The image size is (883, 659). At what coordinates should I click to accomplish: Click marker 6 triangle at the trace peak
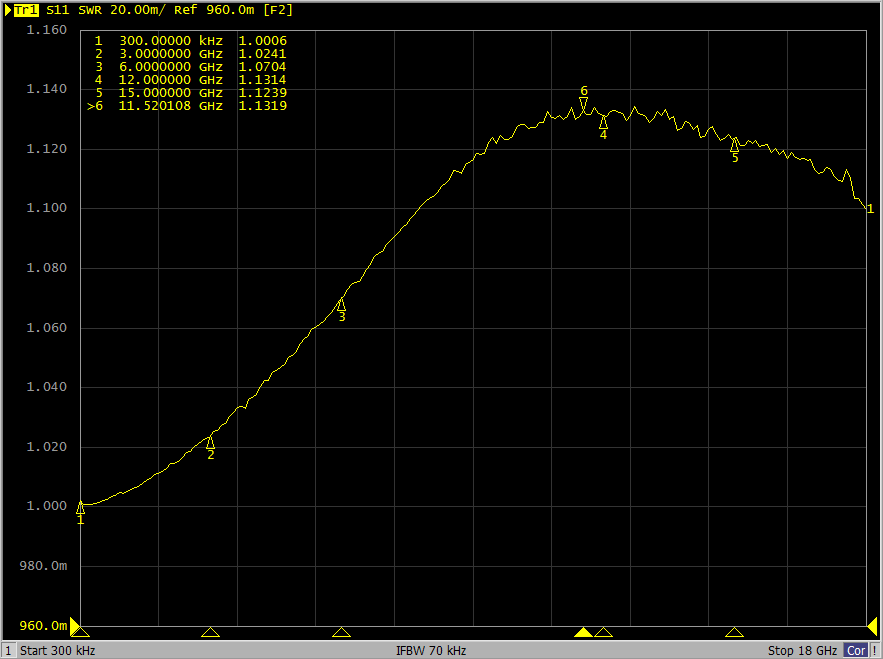click(x=584, y=103)
